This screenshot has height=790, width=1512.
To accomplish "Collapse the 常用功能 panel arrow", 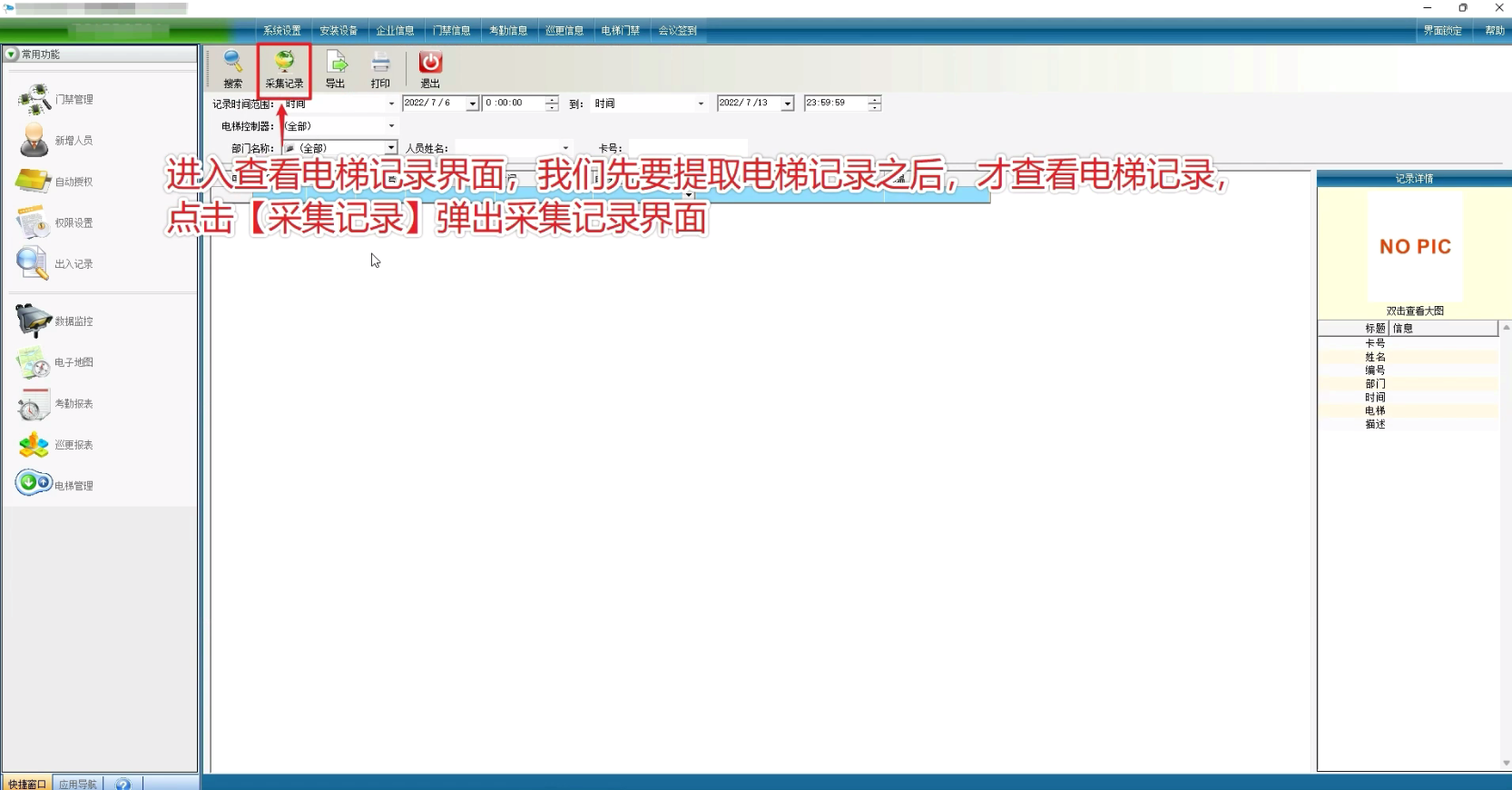I will pos(11,54).
